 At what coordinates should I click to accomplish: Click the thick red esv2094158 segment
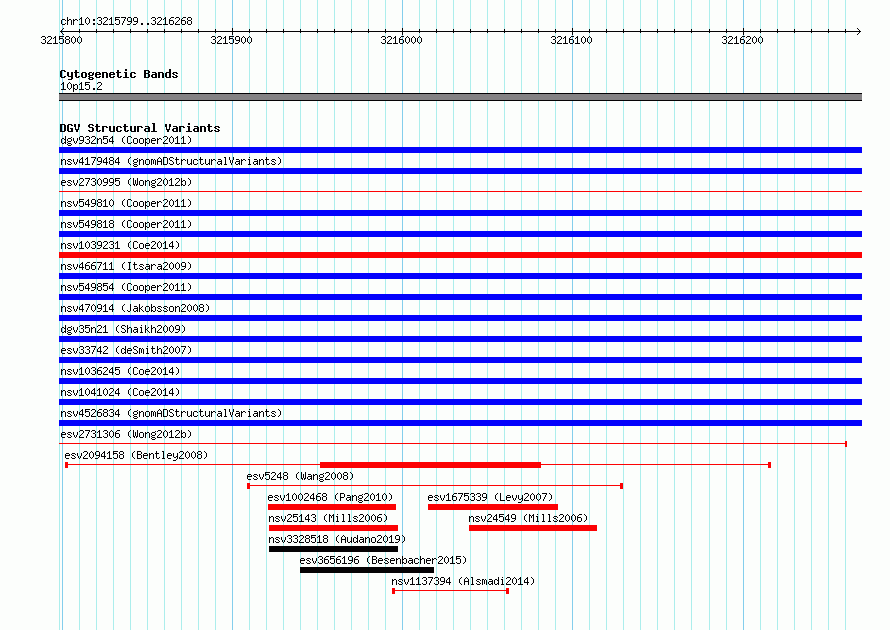click(430, 465)
